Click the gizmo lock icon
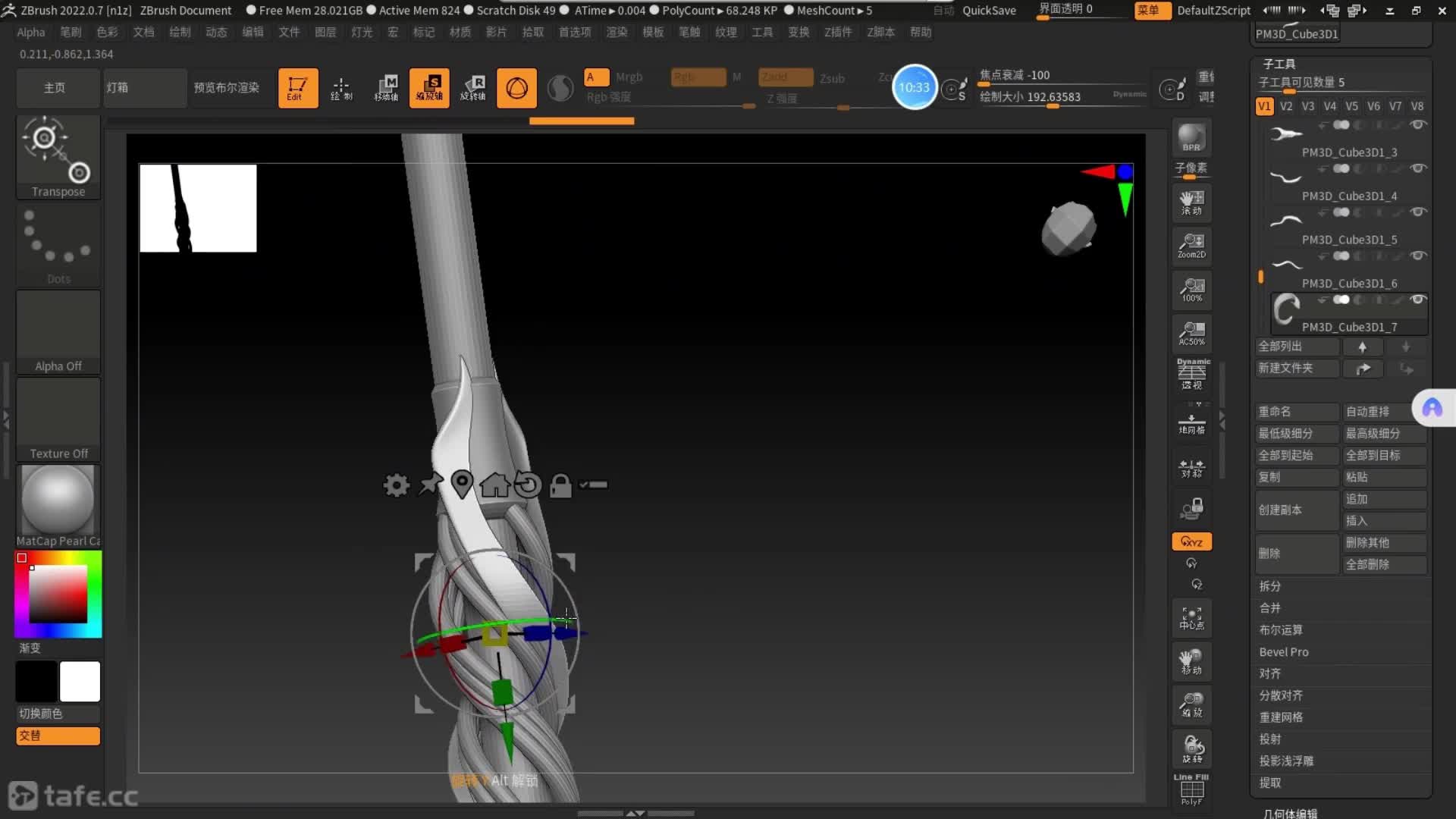The width and height of the screenshot is (1456, 819). (x=560, y=485)
